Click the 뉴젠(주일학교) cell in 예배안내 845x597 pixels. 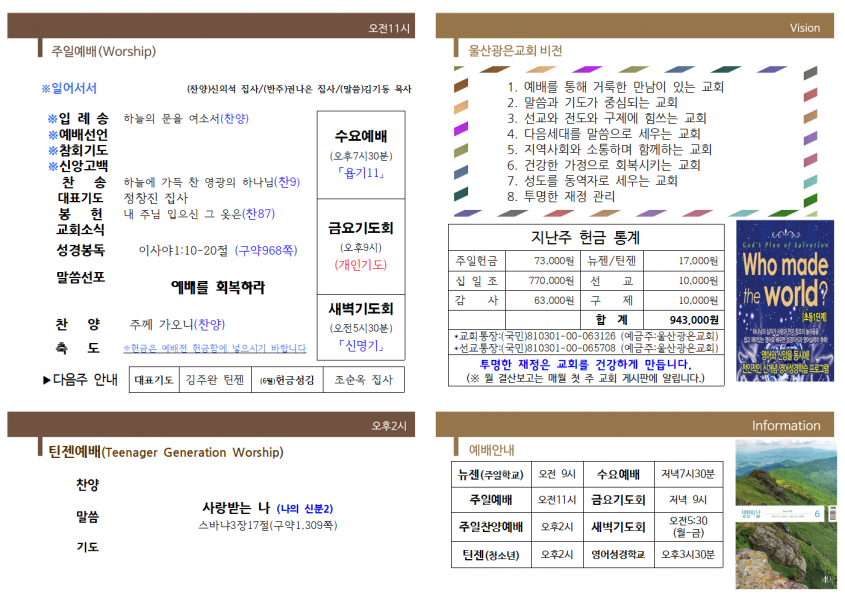click(491, 474)
